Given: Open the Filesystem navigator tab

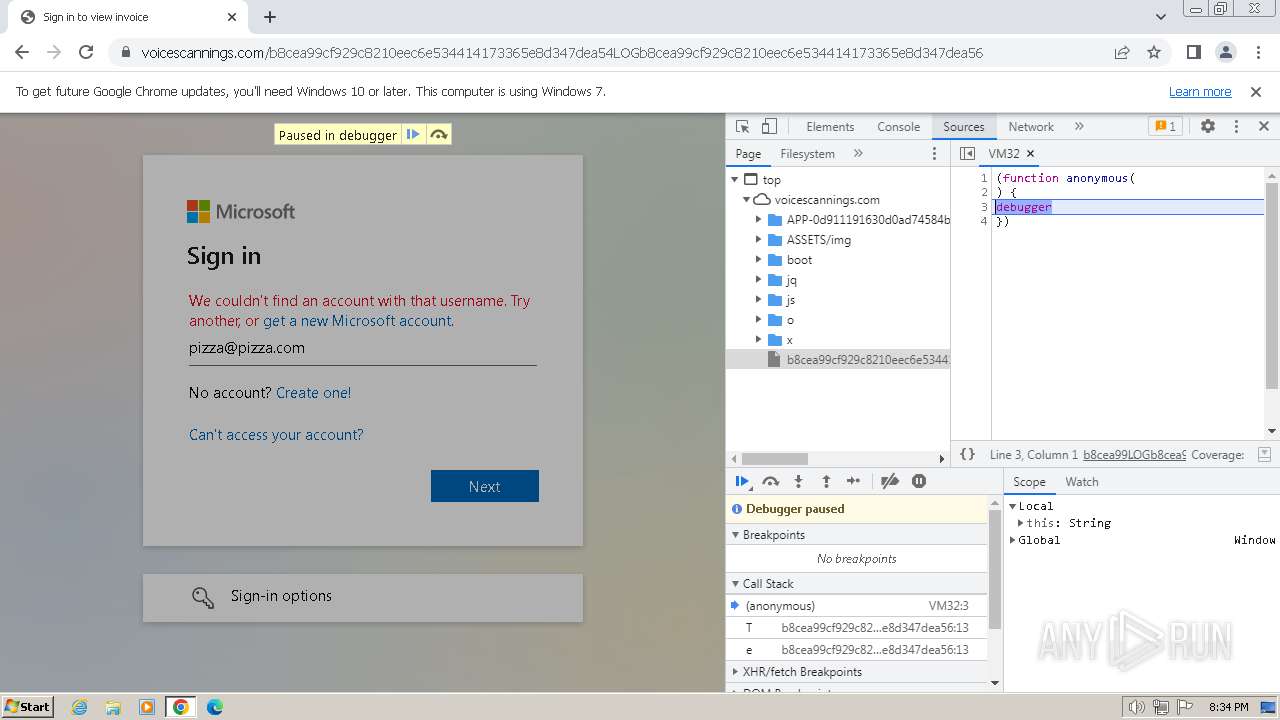Looking at the screenshot, I should coord(807,154).
